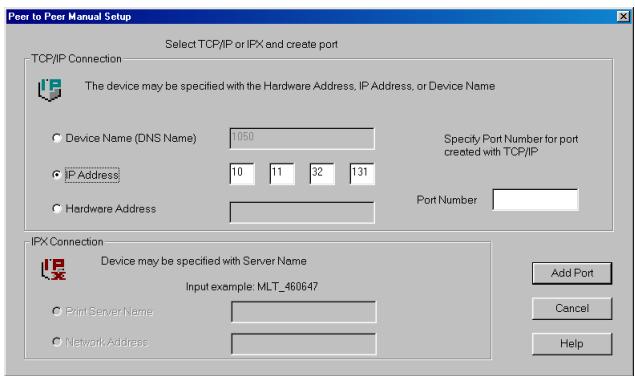Screen dimensions: 635x376
Task: Click the Network Address text field
Action: click(x=303, y=344)
